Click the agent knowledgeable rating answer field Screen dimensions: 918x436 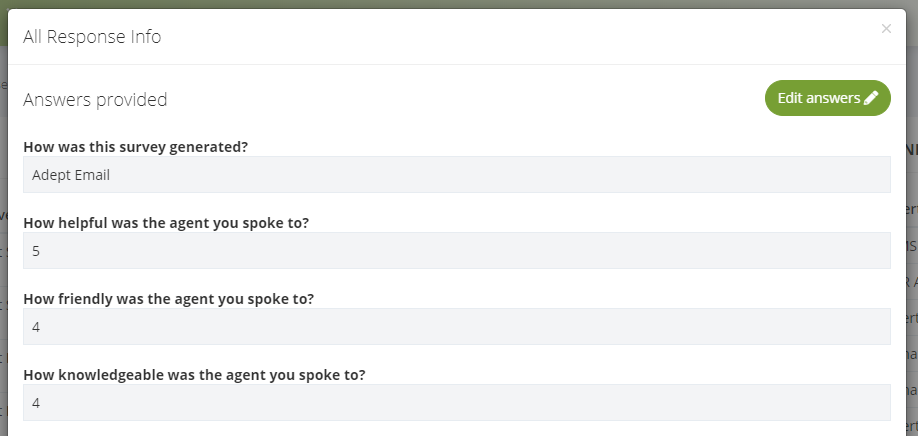tap(457, 403)
